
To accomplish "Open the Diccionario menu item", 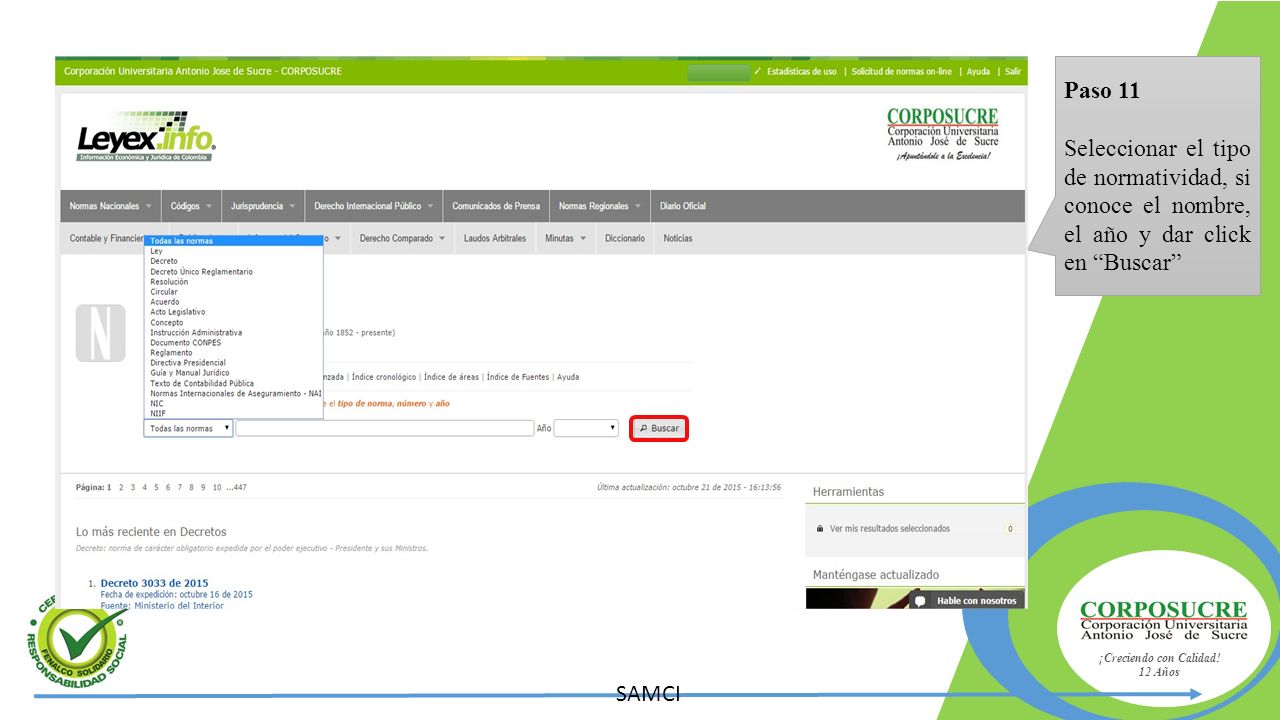I will 625,238.
